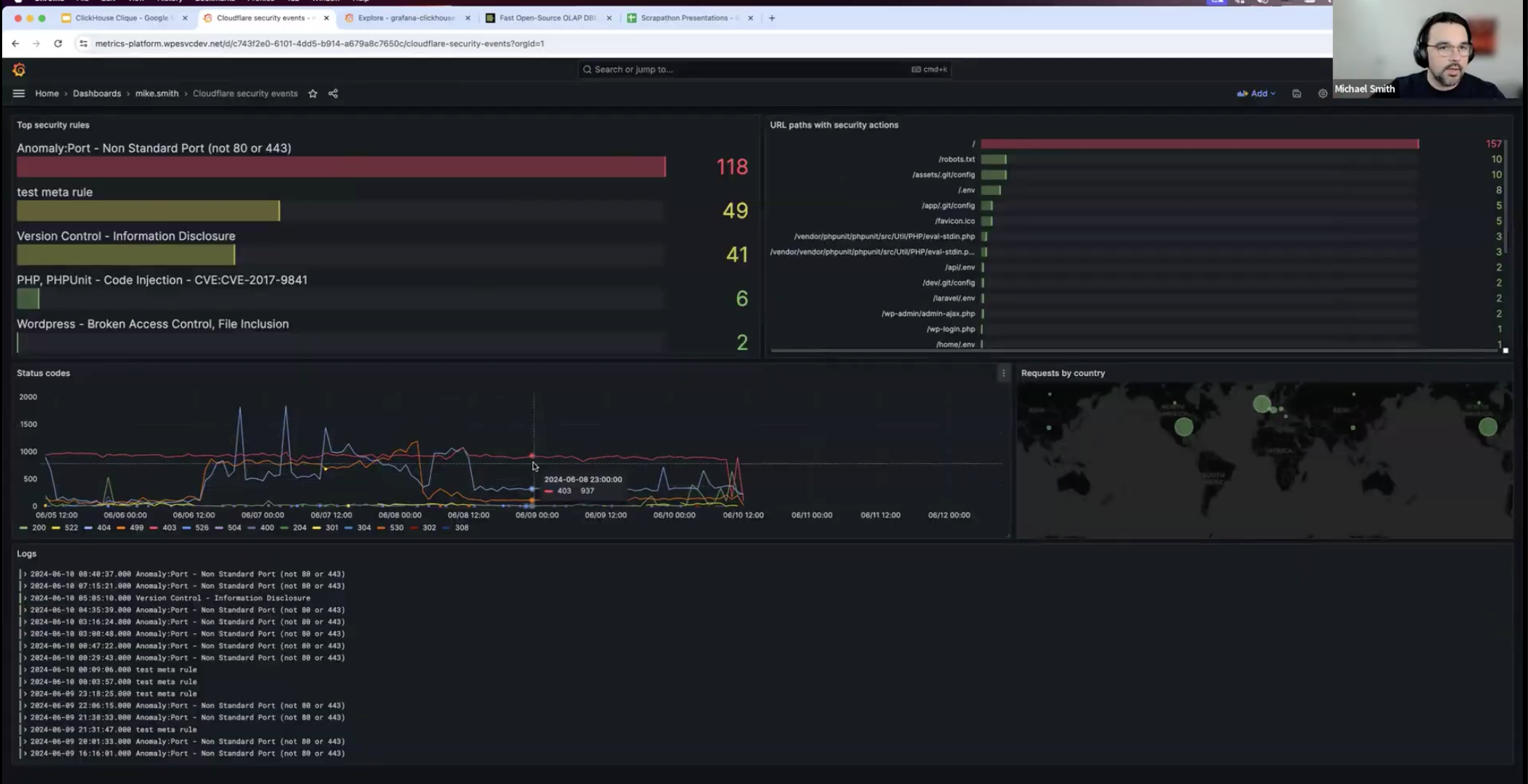Screen dimensions: 1528x784
Task: Open Status codes panel kebab menu
Action: point(1003,373)
